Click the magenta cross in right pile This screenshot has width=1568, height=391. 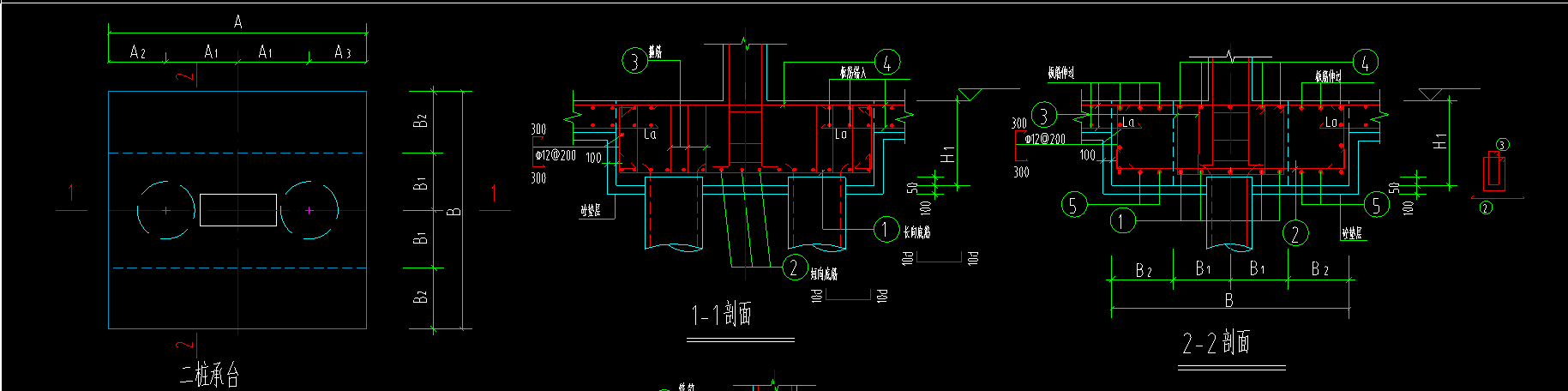pyautogui.click(x=309, y=210)
